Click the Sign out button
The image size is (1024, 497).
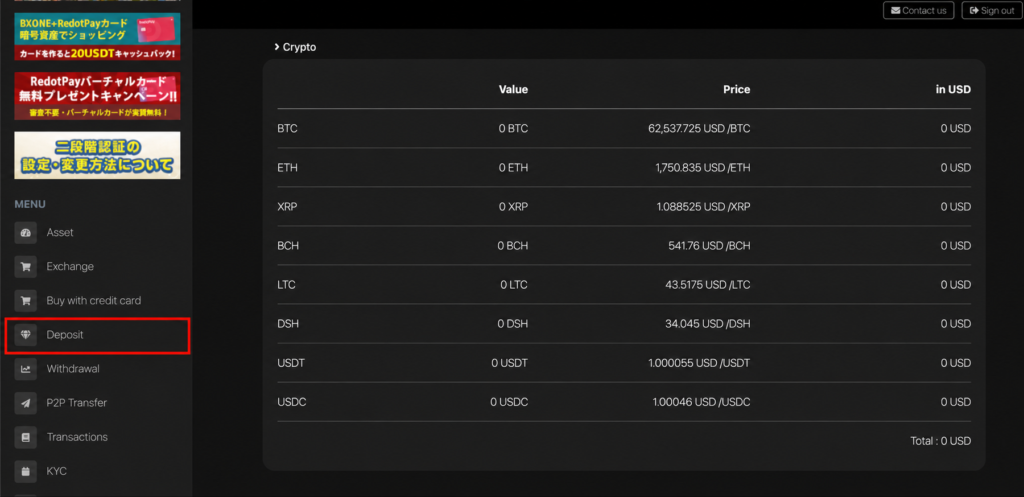pos(992,10)
